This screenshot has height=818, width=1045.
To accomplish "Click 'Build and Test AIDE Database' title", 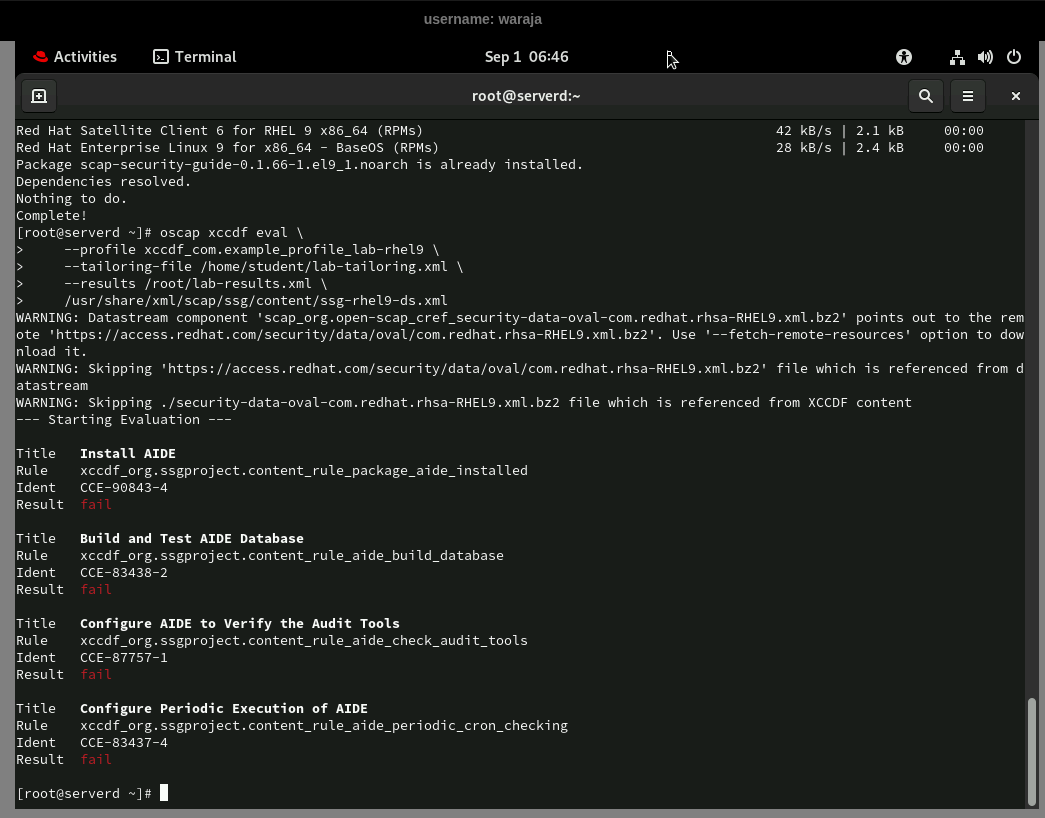I will click(x=192, y=538).
